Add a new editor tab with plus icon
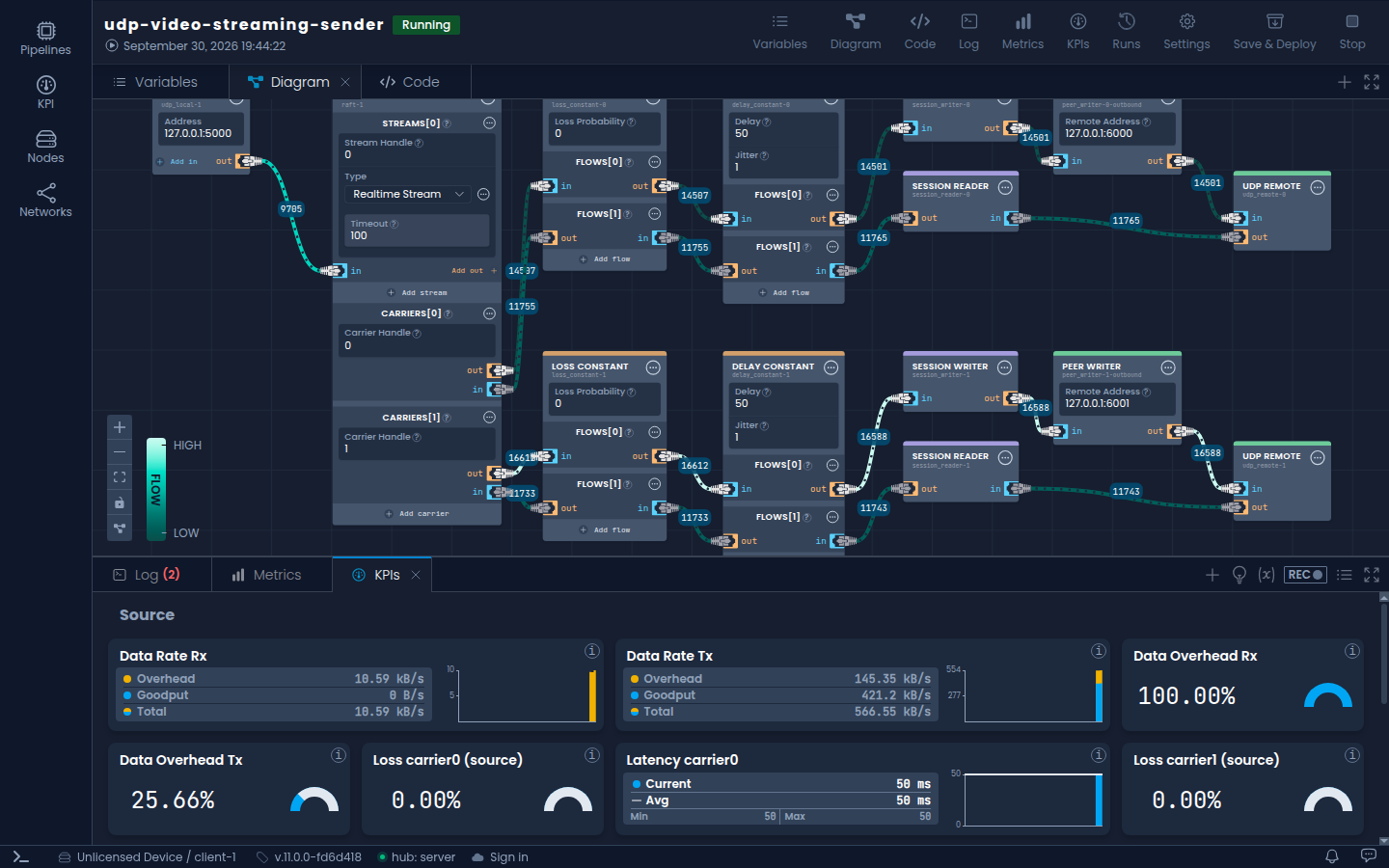This screenshot has width=1389, height=868. click(x=1345, y=82)
